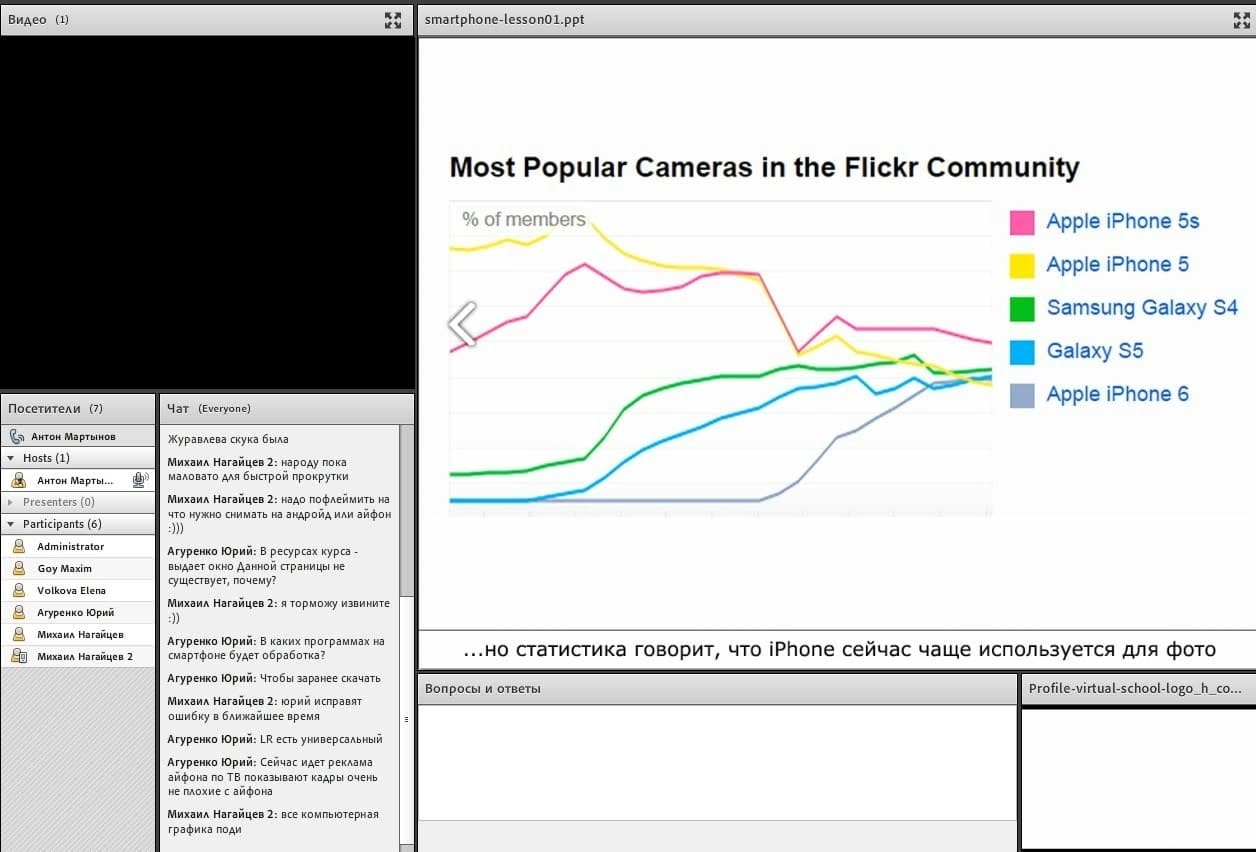The height and width of the screenshot is (852, 1256).
Task: Select the Посетители (7) pod title
Action: pos(55,408)
